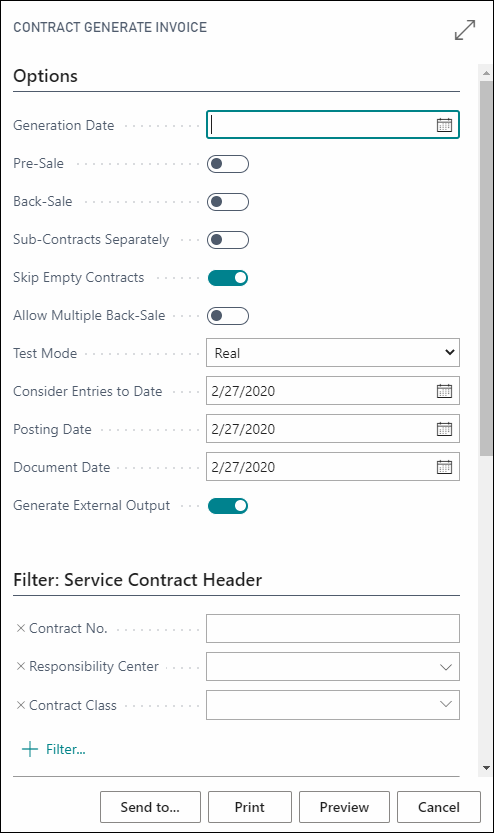494x833 pixels.
Task: Toggle the Sub-Contracts Separately switch
Action: point(228,240)
